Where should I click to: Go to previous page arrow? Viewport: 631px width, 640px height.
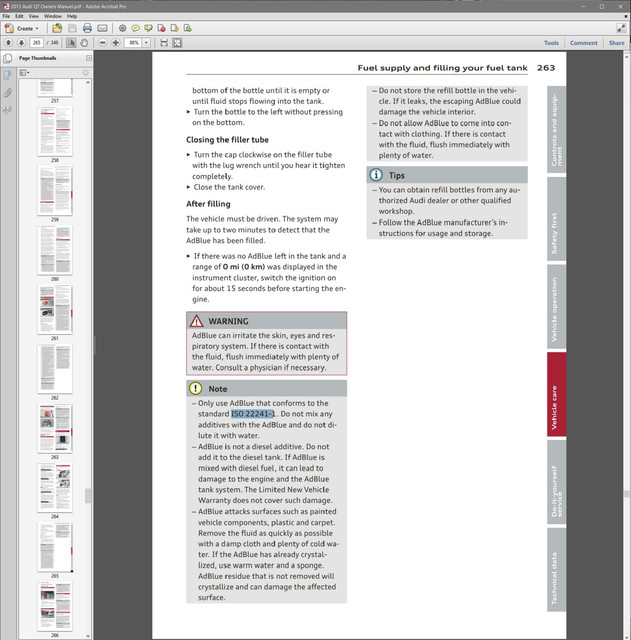[9, 42]
